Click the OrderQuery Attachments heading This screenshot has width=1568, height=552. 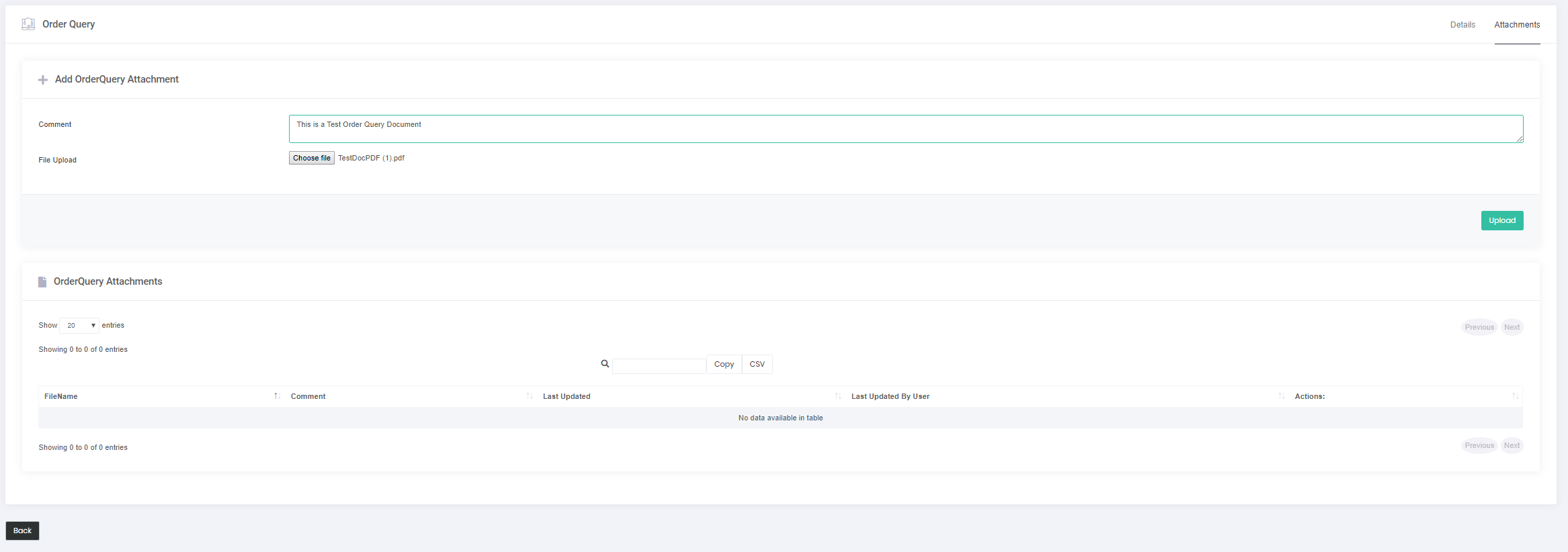point(108,281)
